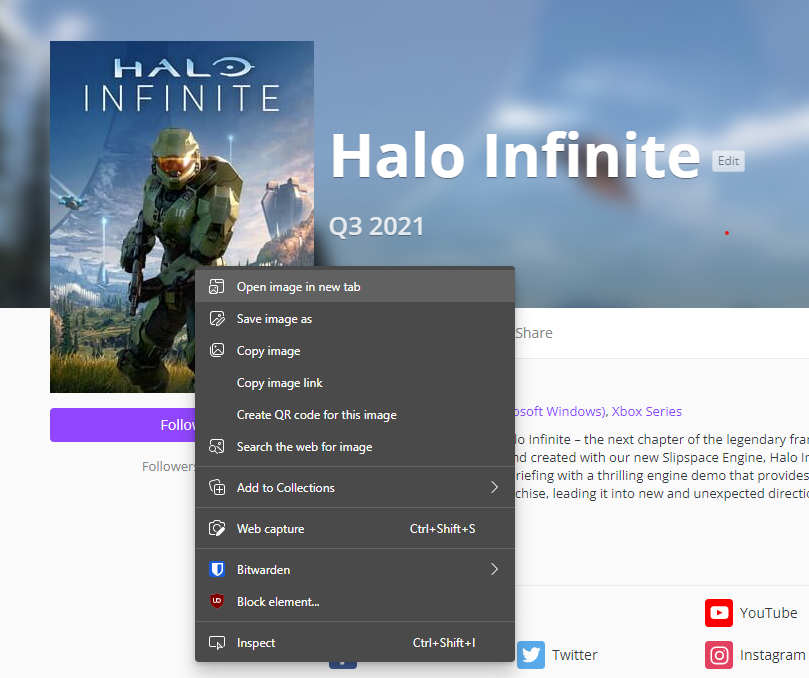This screenshot has height=678, width=809.
Task: Open the Instagram link text
Action: pos(772,655)
